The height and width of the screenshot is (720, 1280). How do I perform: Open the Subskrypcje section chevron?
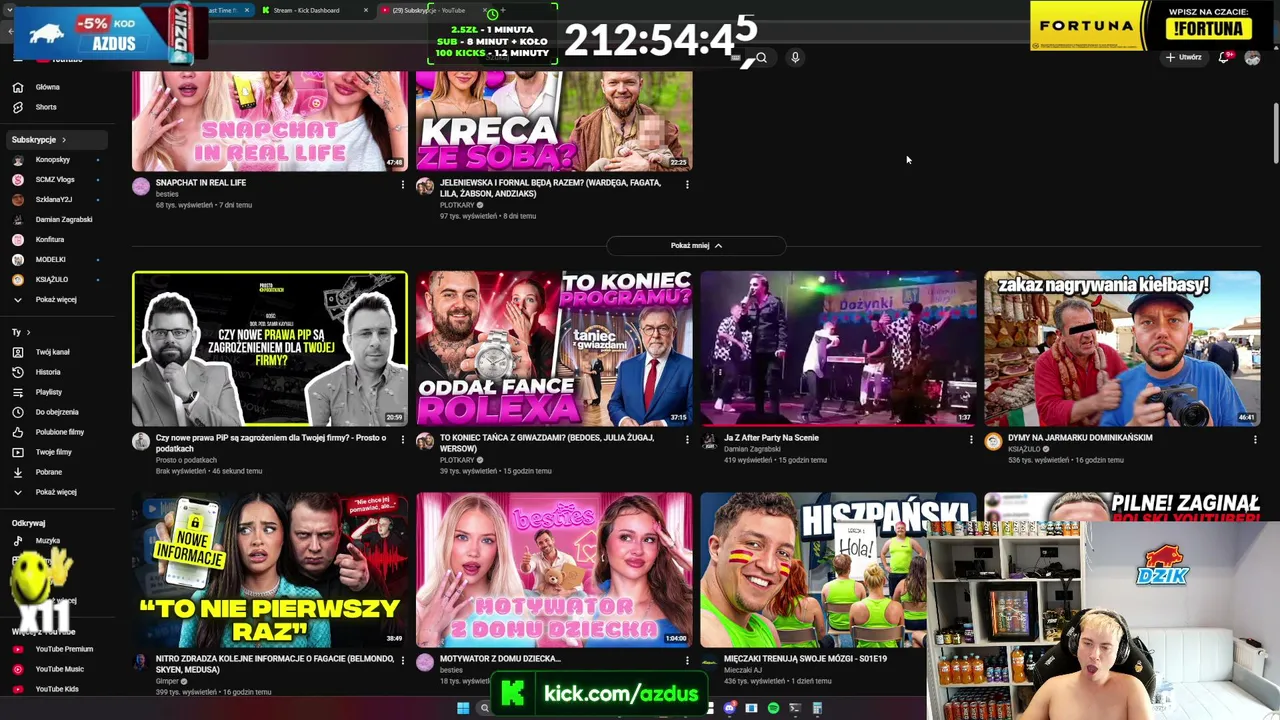[63, 140]
